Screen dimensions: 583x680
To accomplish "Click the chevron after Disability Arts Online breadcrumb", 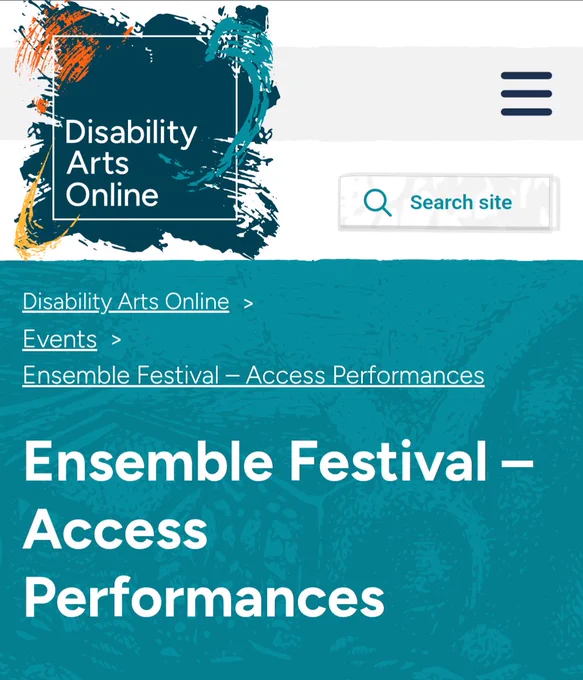I will 248,304.
